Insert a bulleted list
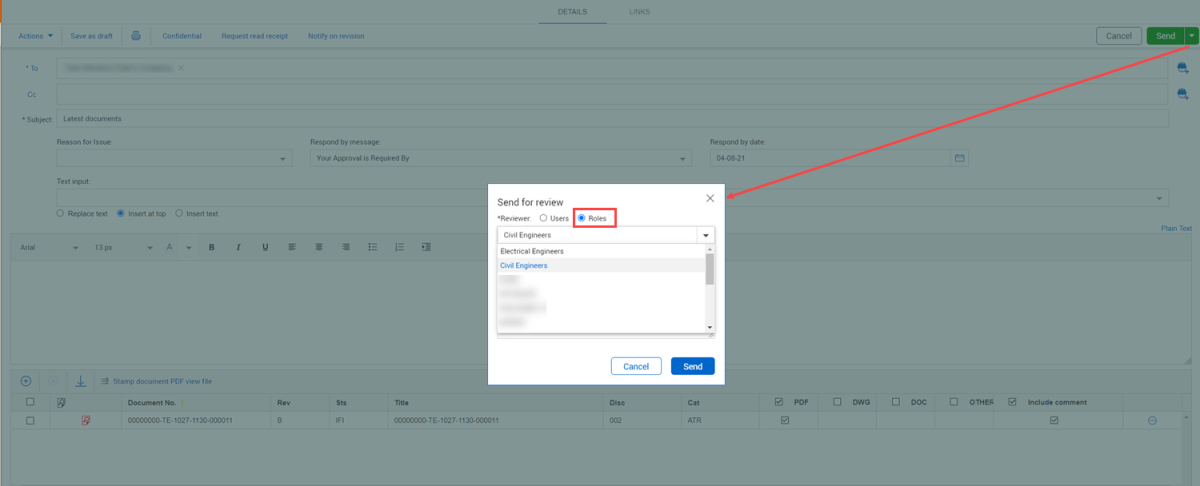1200x486 pixels. point(372,247)
